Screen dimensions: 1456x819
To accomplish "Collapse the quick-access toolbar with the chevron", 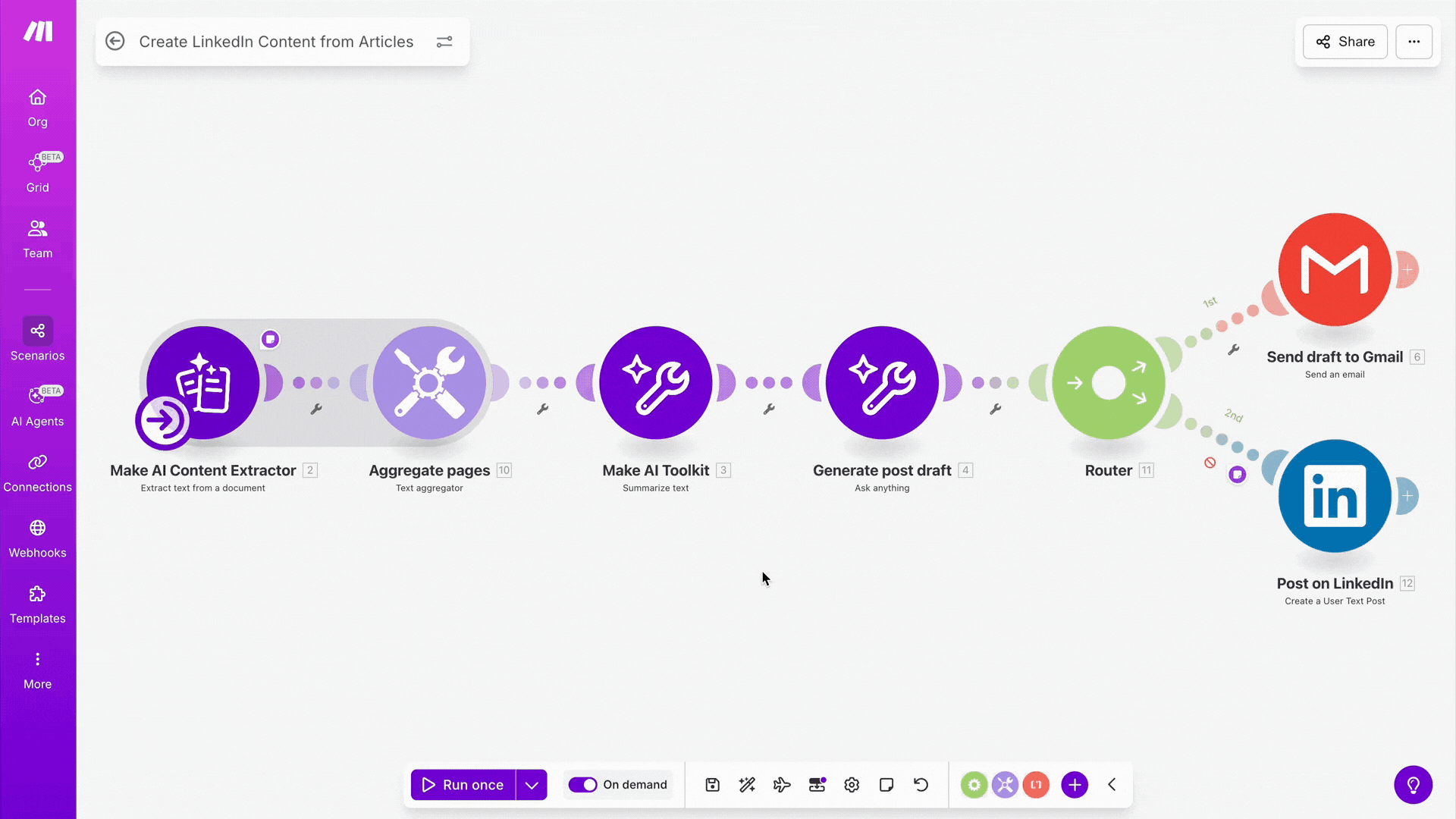I will click(x=1112, y=785).
